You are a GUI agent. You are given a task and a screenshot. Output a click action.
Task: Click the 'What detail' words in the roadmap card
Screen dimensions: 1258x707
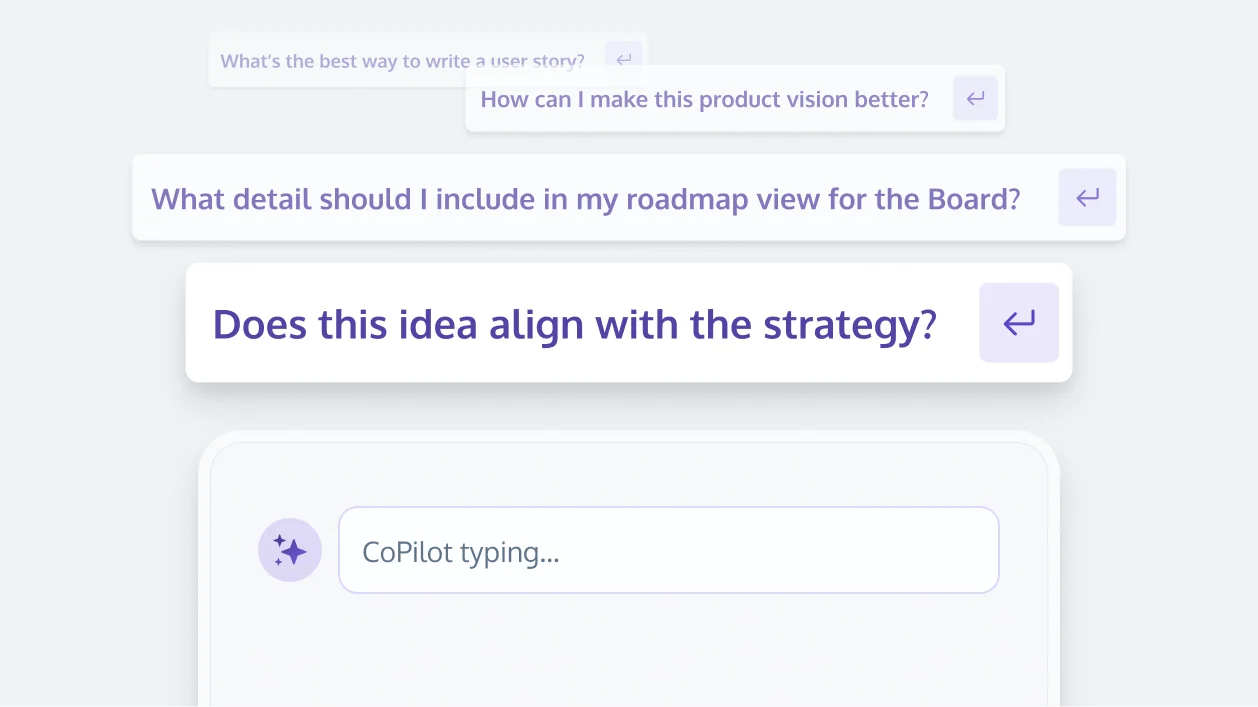point(231,198)
